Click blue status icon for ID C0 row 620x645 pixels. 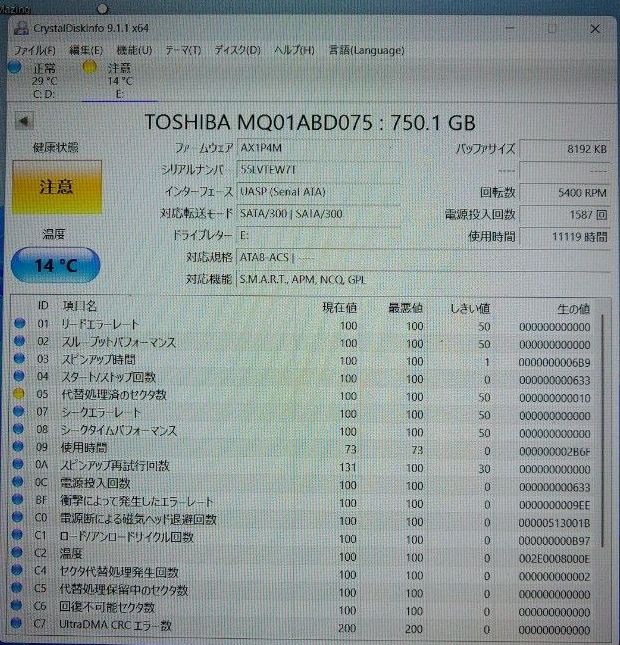pyautogui.click(x=17, y=517)
